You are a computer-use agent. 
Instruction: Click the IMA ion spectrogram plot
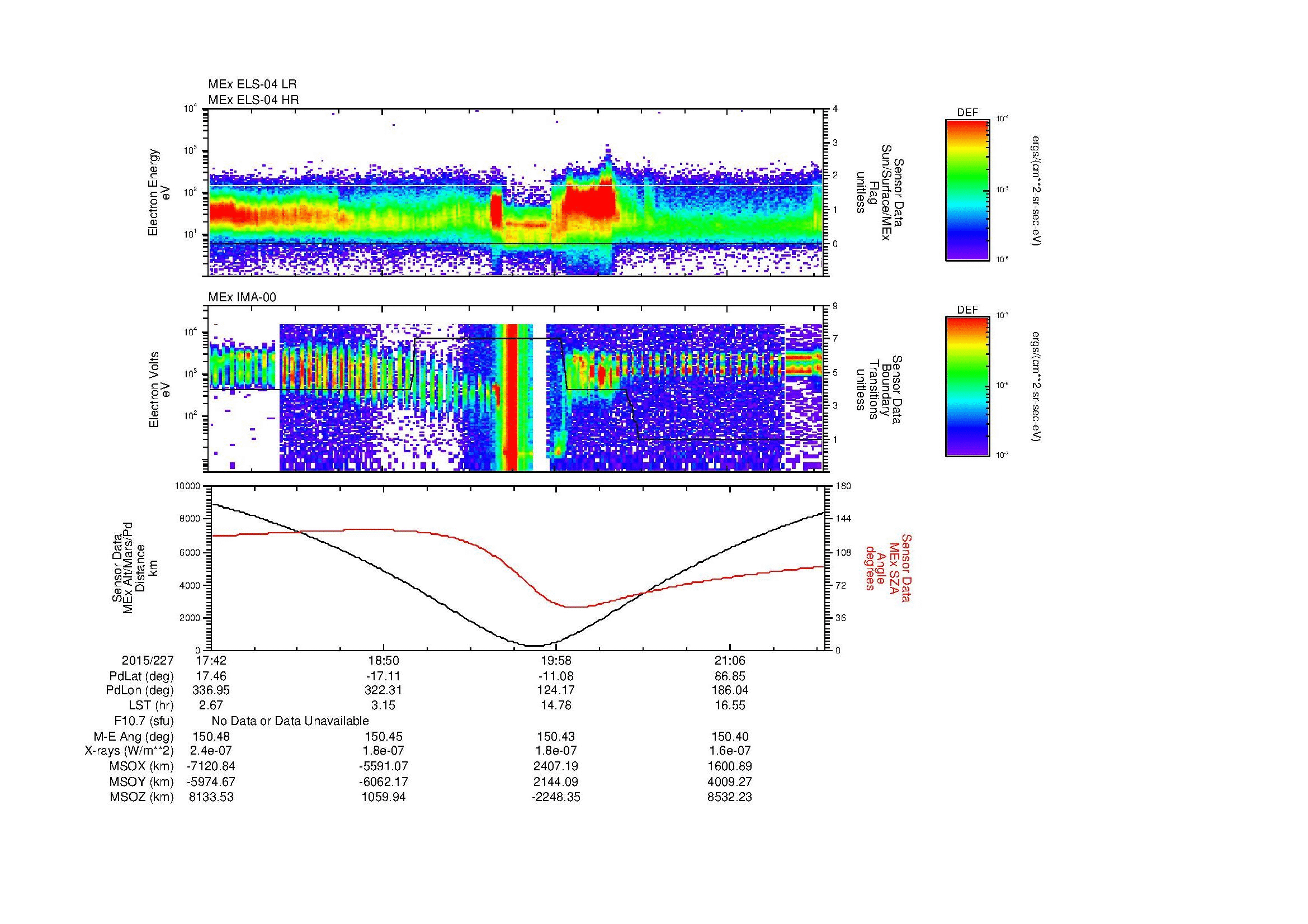click(516, 389)
